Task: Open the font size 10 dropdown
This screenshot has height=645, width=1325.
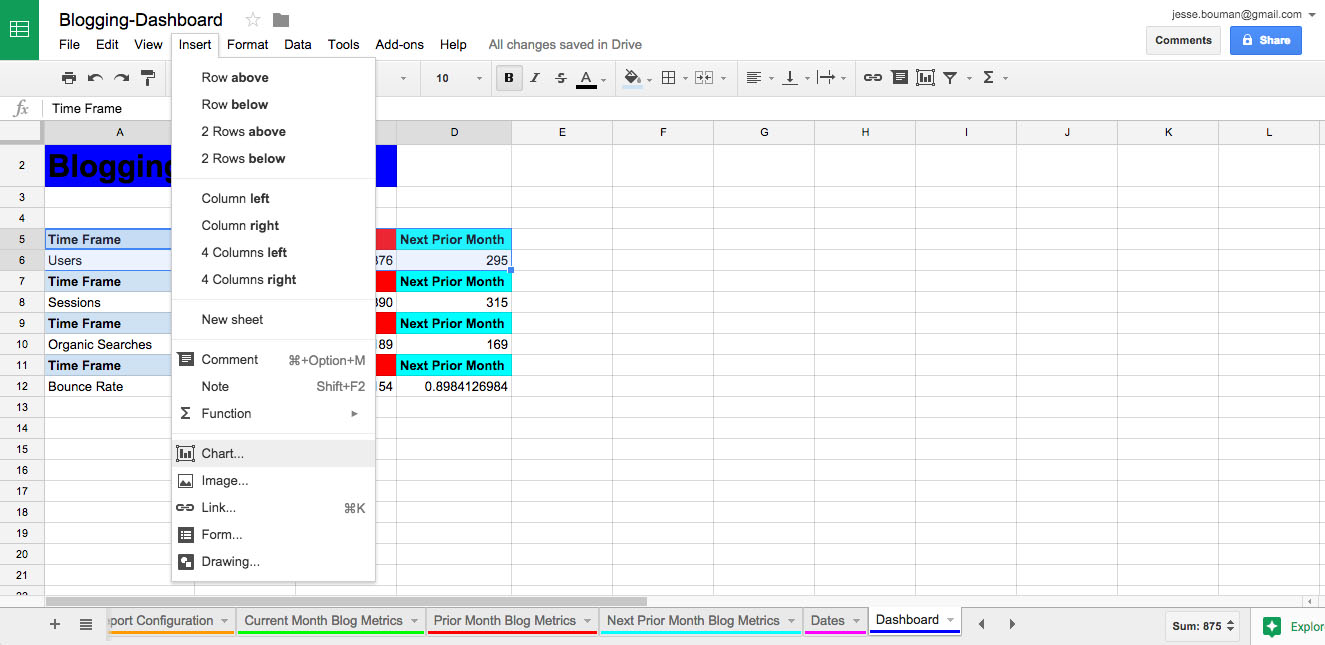Action: [x=459, y=78]
